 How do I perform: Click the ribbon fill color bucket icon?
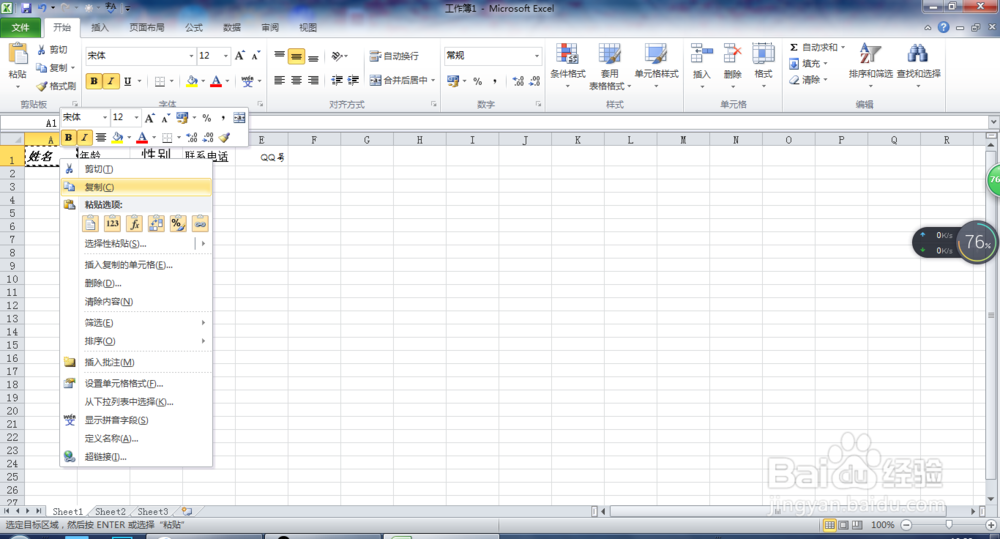(x=191, y=81)
